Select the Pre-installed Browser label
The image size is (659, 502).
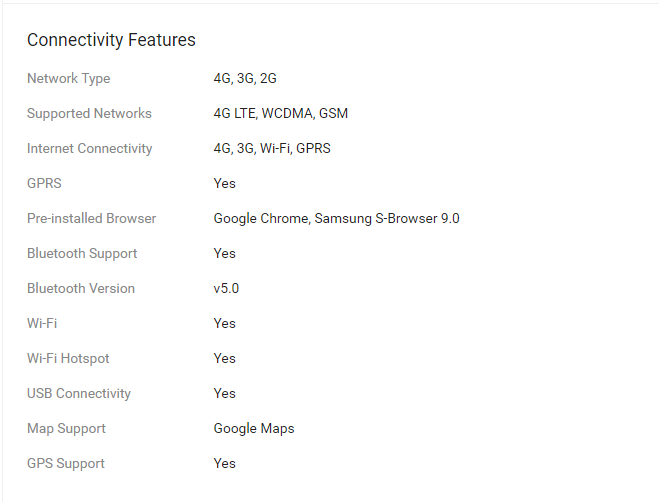pos(92,218)
